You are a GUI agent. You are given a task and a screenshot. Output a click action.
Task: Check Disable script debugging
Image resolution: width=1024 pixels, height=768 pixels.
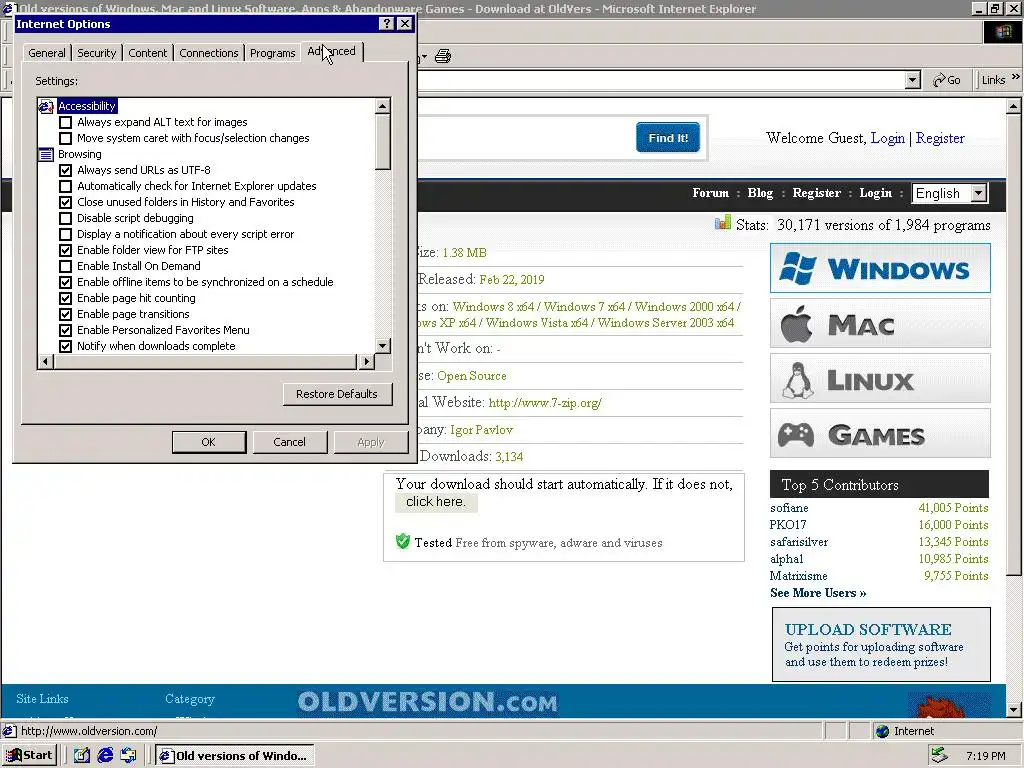(x=65, y=218)
